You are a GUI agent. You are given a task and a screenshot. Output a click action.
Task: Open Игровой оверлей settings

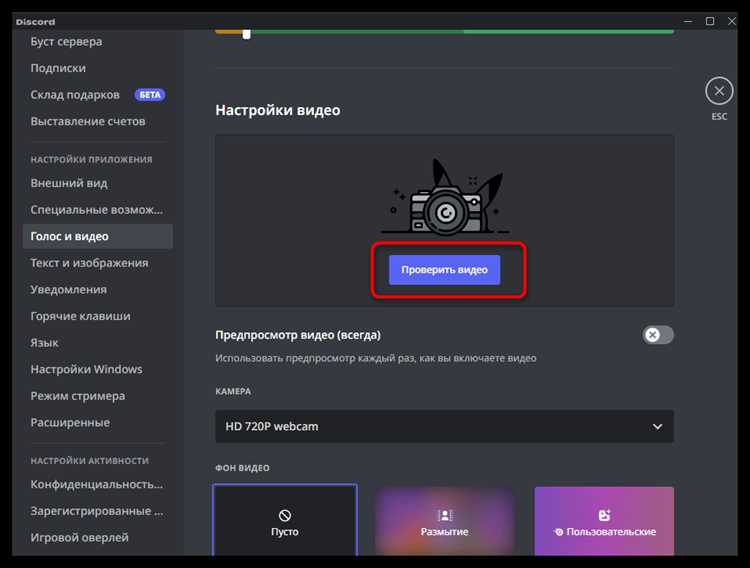click(x=79, y=538)
